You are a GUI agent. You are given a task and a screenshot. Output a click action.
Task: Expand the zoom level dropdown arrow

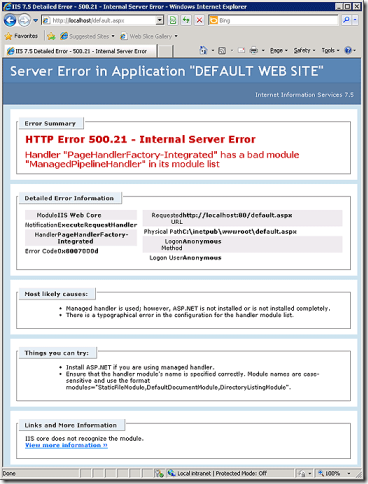coord(349,473)
